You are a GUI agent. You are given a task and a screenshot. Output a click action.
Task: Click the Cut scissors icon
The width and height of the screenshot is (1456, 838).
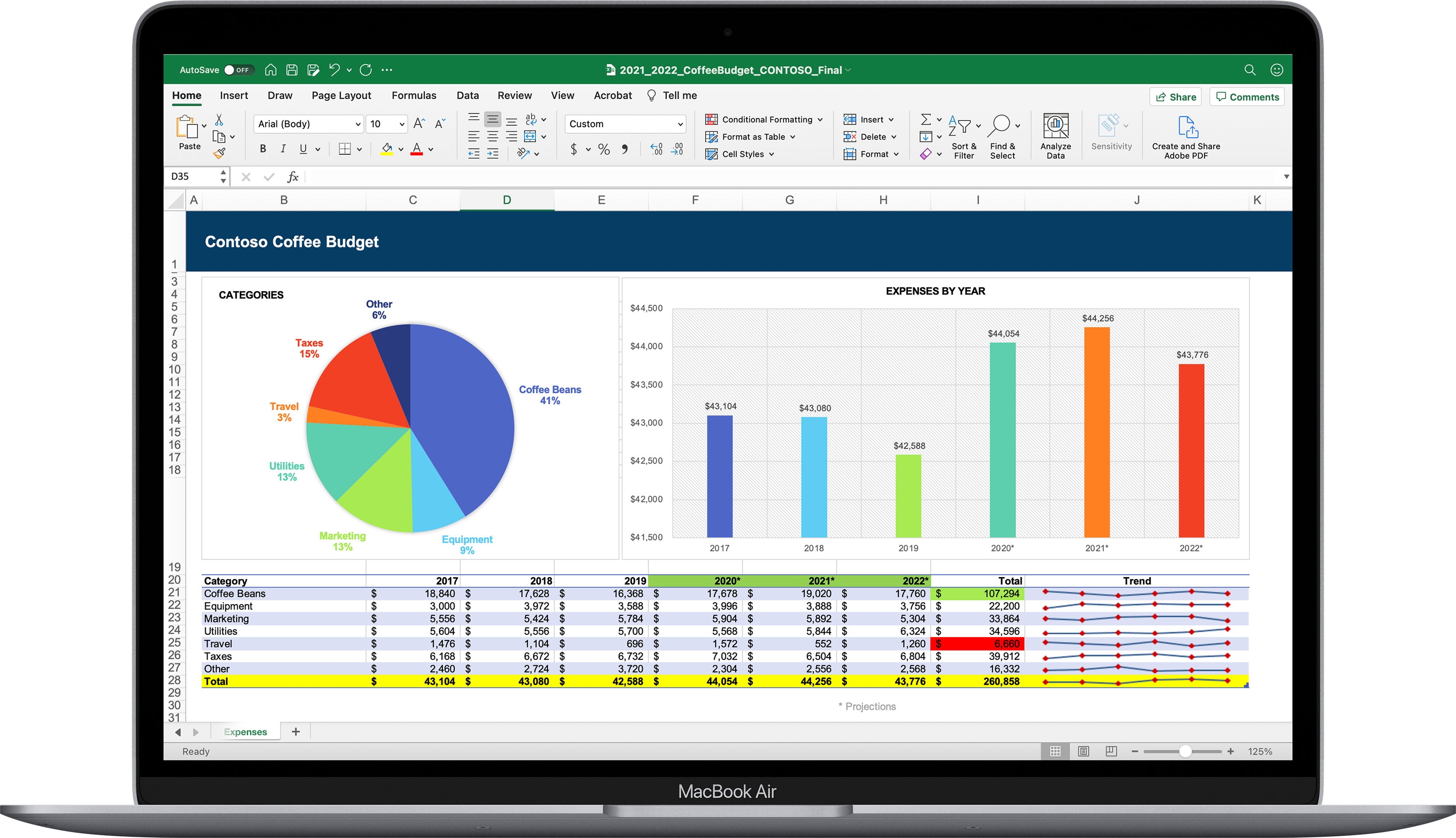pyautogui.click(x=219, y=120)
